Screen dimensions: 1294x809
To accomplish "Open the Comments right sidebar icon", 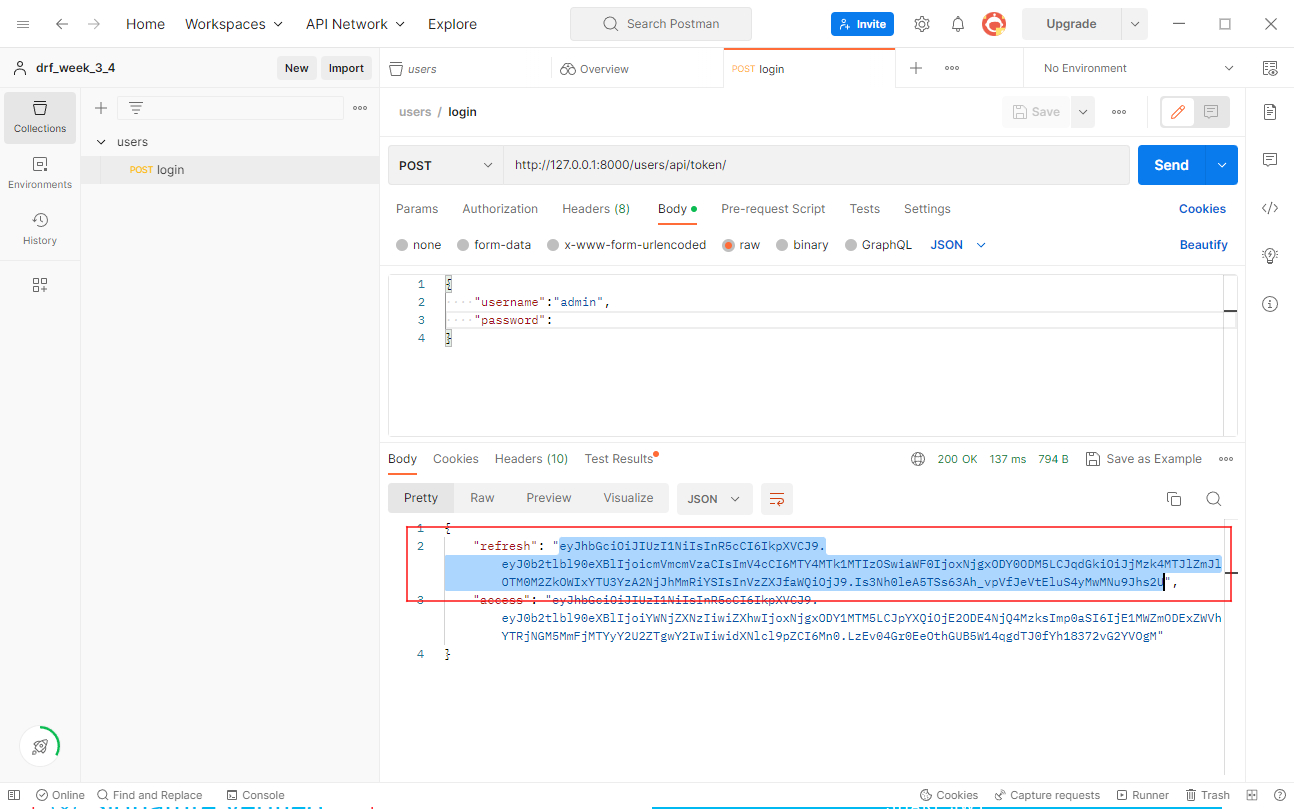I will click(1270, 160).
